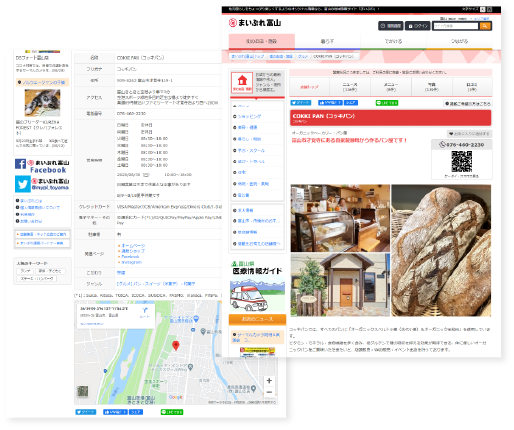Screen dimensions: 514x430
Task: Click the Facebook share button under shop tabs
Action: (x=351, y=103)
